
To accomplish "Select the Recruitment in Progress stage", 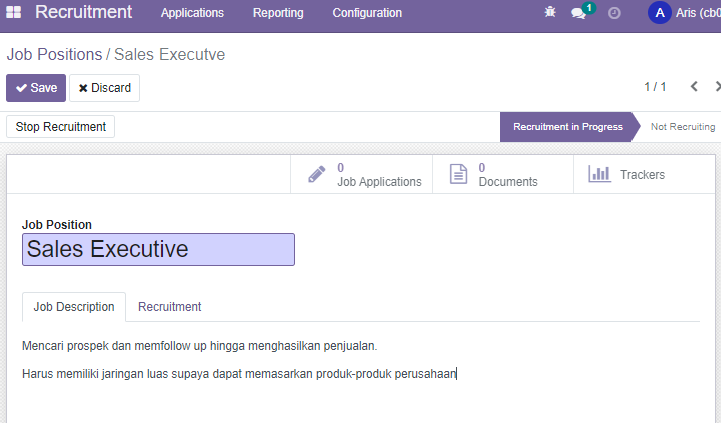I will point(567,127).
